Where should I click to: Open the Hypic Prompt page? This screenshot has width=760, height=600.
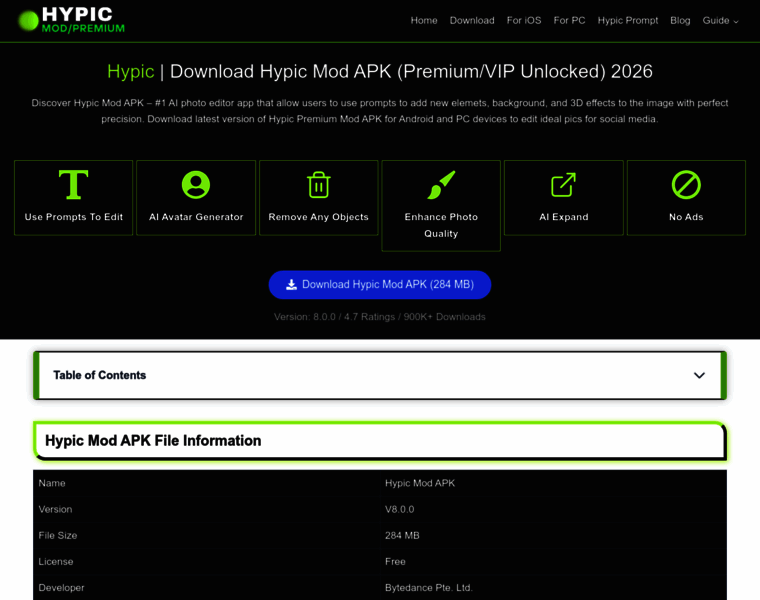click(x=628, y=21)
